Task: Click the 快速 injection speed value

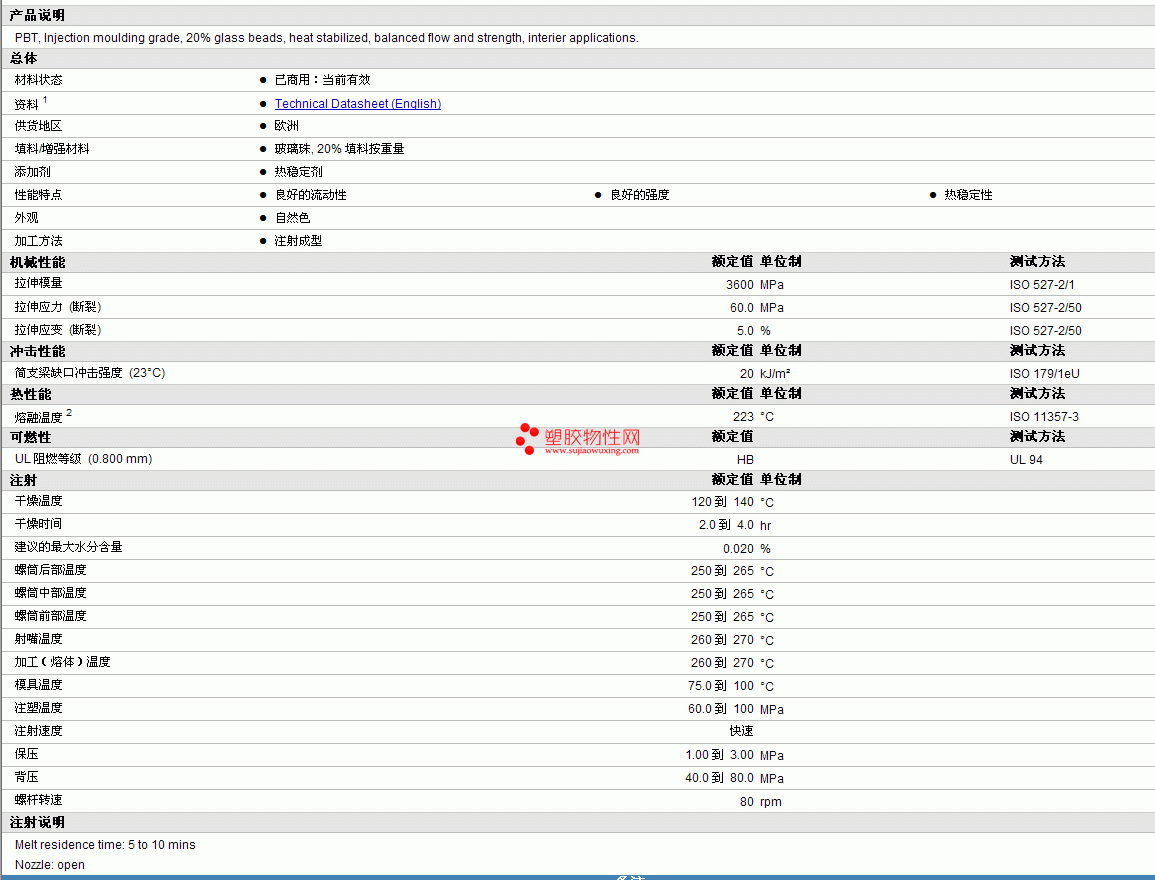Action: pos(742,731)
